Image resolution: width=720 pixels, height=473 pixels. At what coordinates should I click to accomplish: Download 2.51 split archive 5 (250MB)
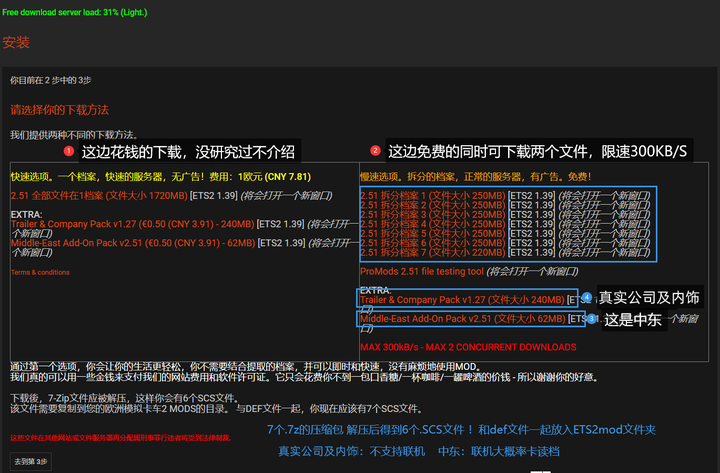(x=433, y=233)
